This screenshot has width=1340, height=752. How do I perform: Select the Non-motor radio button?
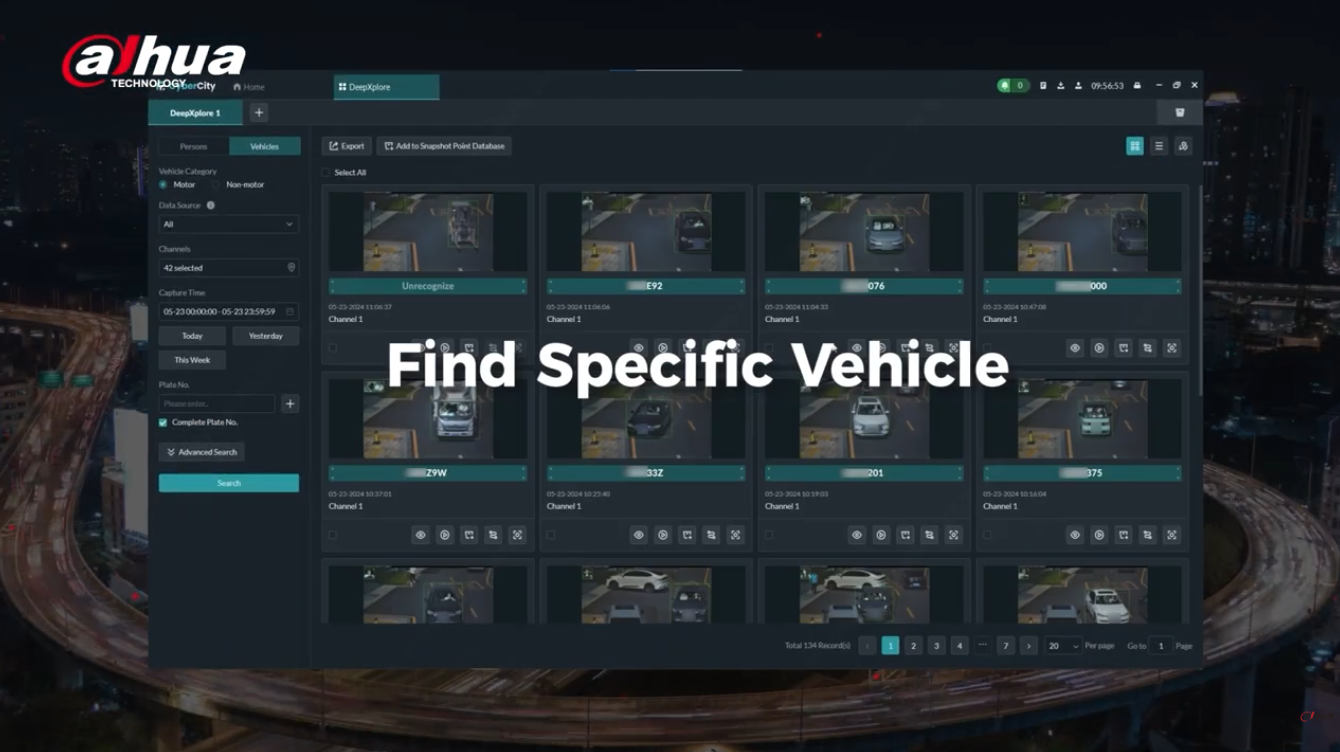click(x=216, y=185)
